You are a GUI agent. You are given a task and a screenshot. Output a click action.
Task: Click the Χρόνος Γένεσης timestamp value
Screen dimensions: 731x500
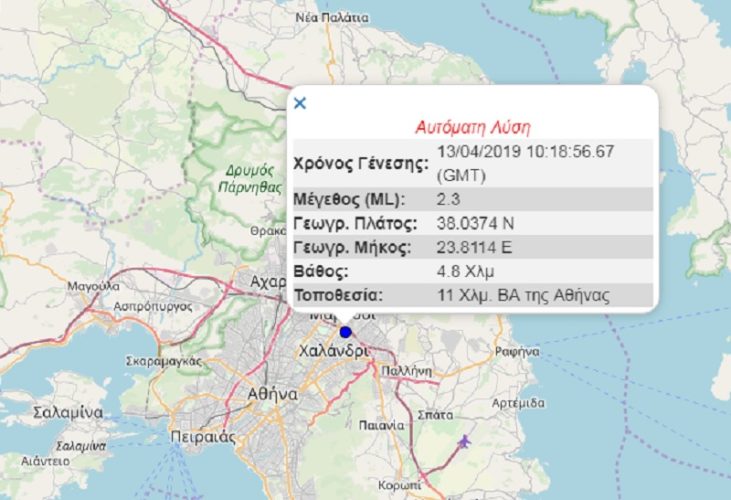(540, 161)
